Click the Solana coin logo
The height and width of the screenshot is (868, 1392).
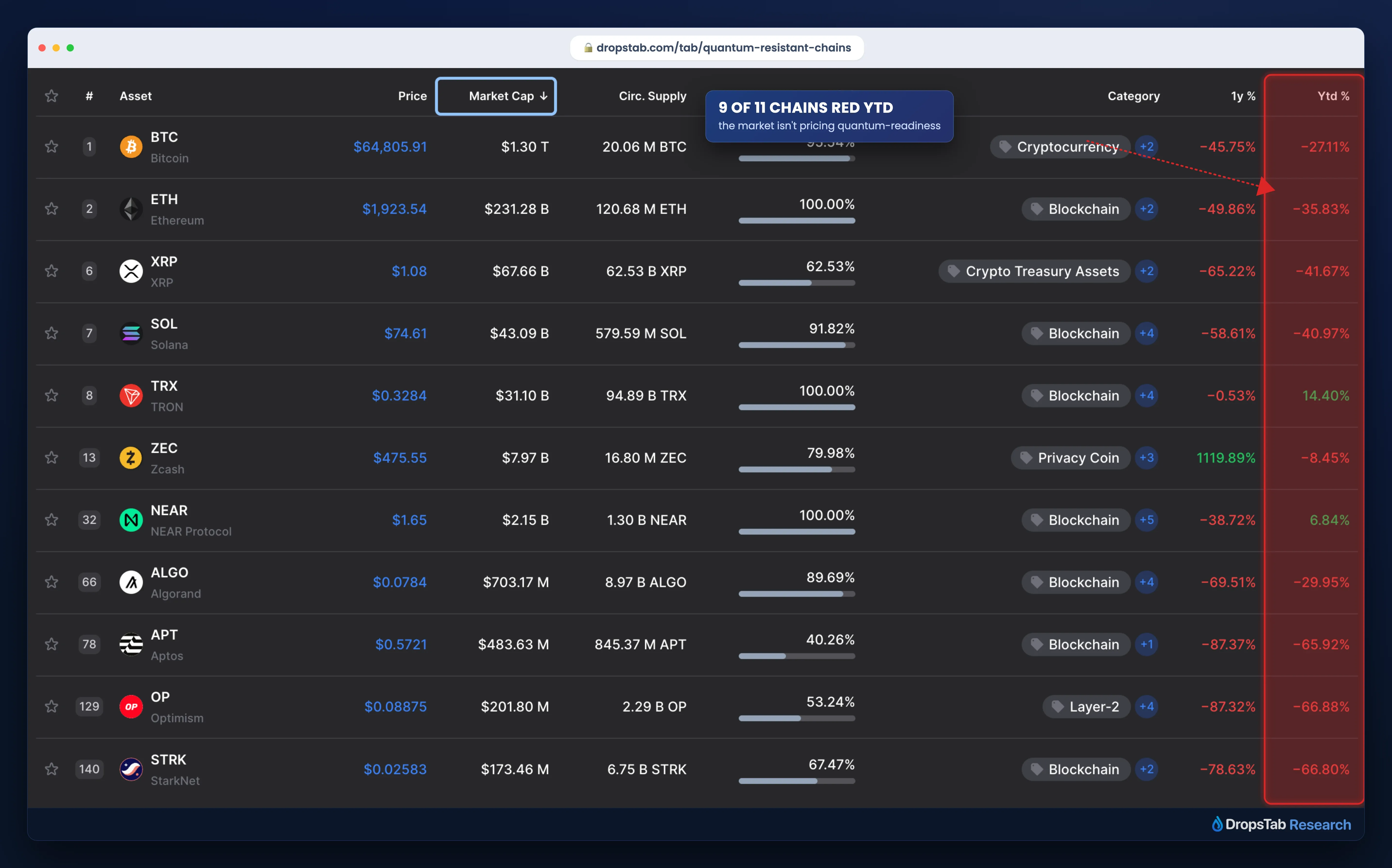pyautogui.click(x=131, y=334)
